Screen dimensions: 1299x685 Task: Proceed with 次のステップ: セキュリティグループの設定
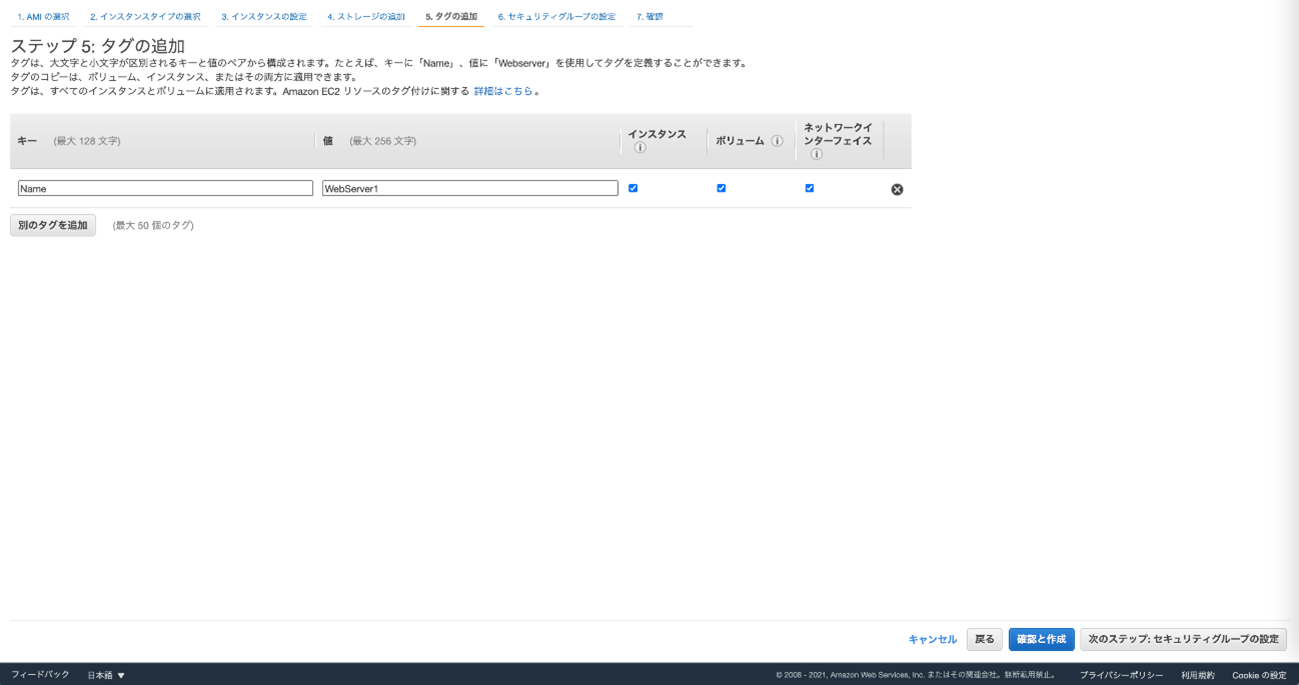click(x=1183, y=639)
